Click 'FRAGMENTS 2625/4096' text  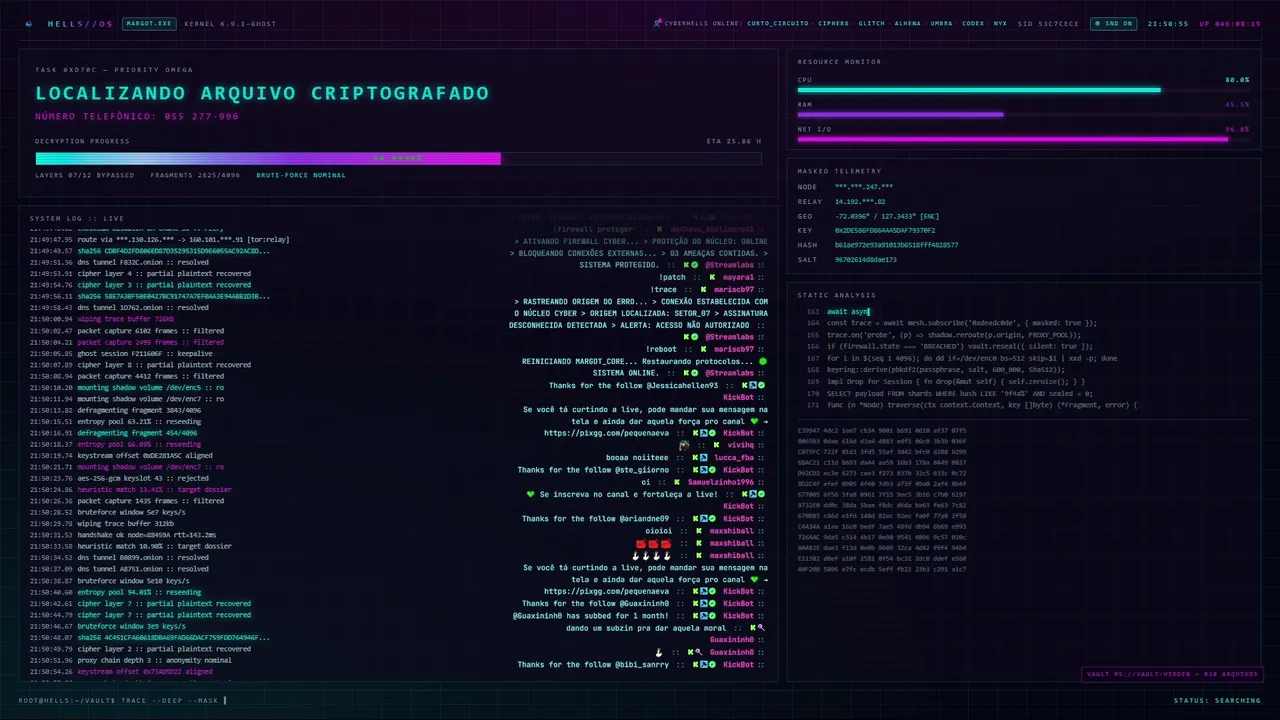pos(196,175)
